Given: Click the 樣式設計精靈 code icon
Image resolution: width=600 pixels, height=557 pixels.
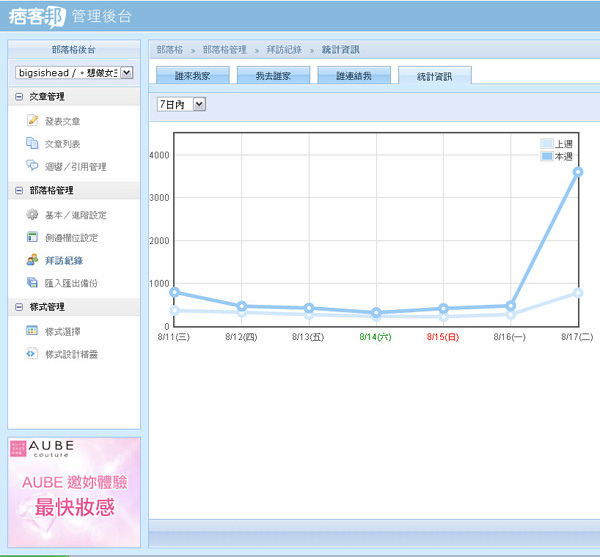Looking at the screenshot, I should click(32, 354).
